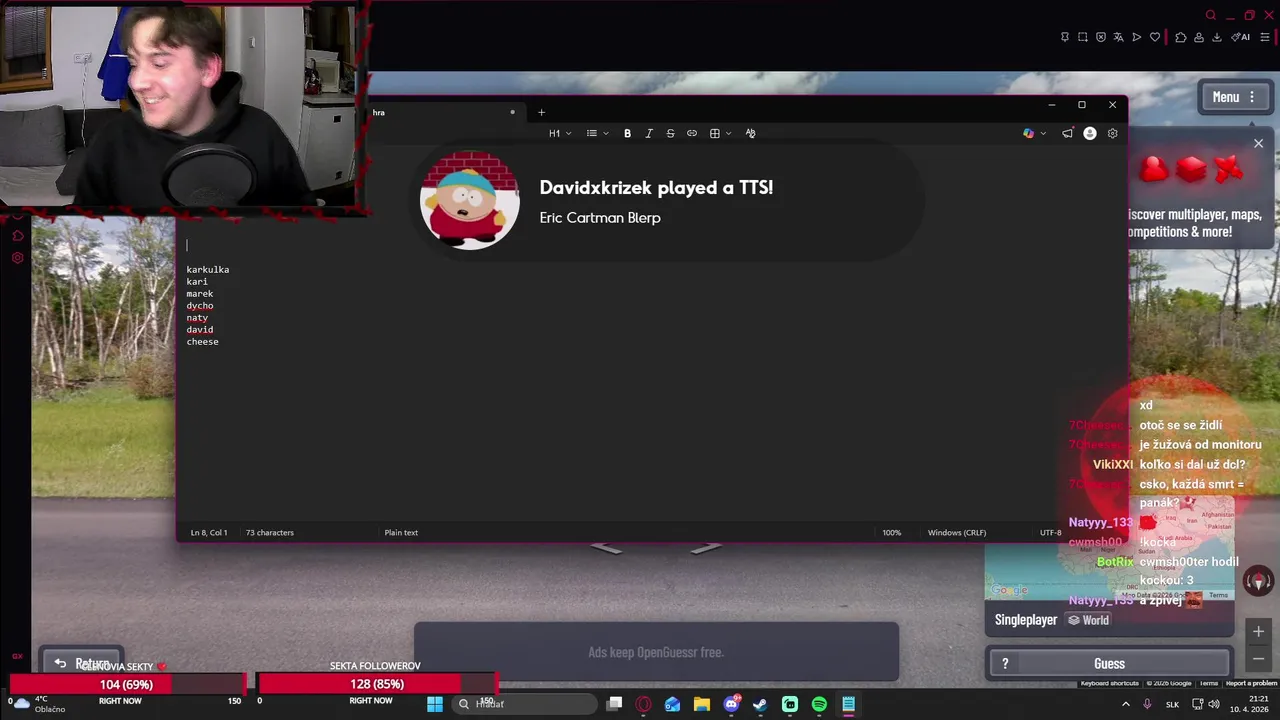
Task: Add a new Notepad tab
Action: [541, 112]
